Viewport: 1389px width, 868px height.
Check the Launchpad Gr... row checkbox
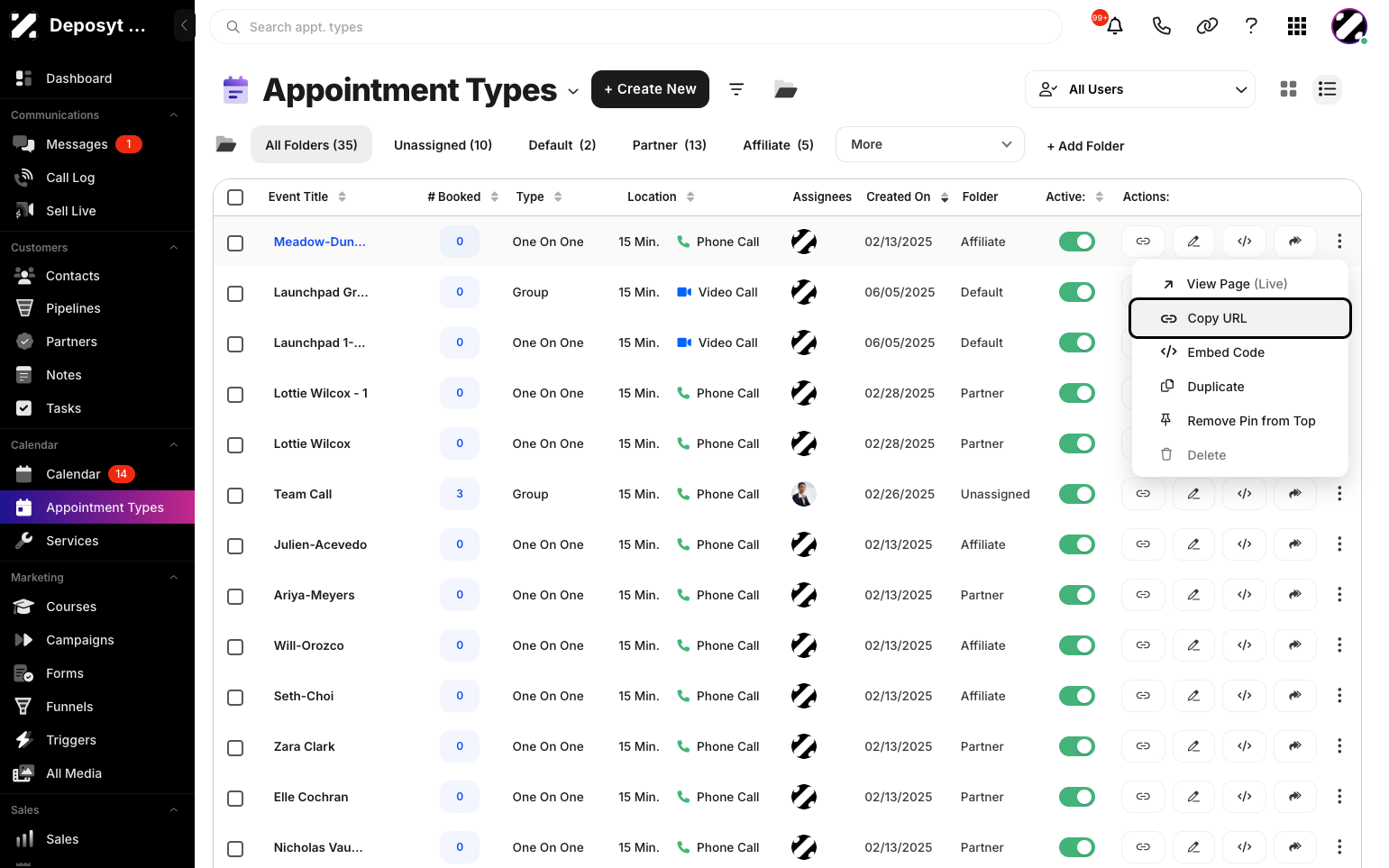pos(235,294)
